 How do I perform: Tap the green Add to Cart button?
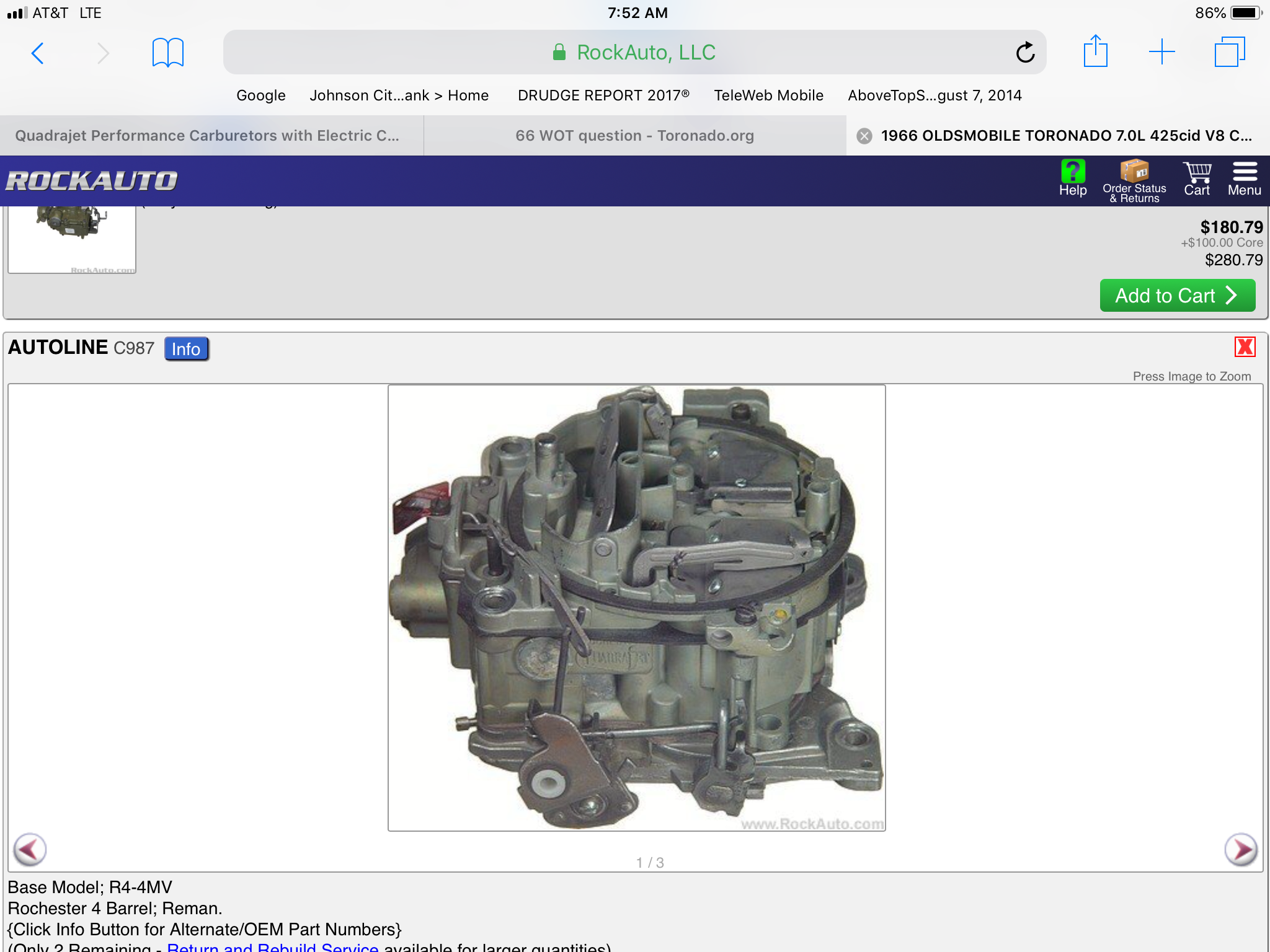[x=1177, y=296]
